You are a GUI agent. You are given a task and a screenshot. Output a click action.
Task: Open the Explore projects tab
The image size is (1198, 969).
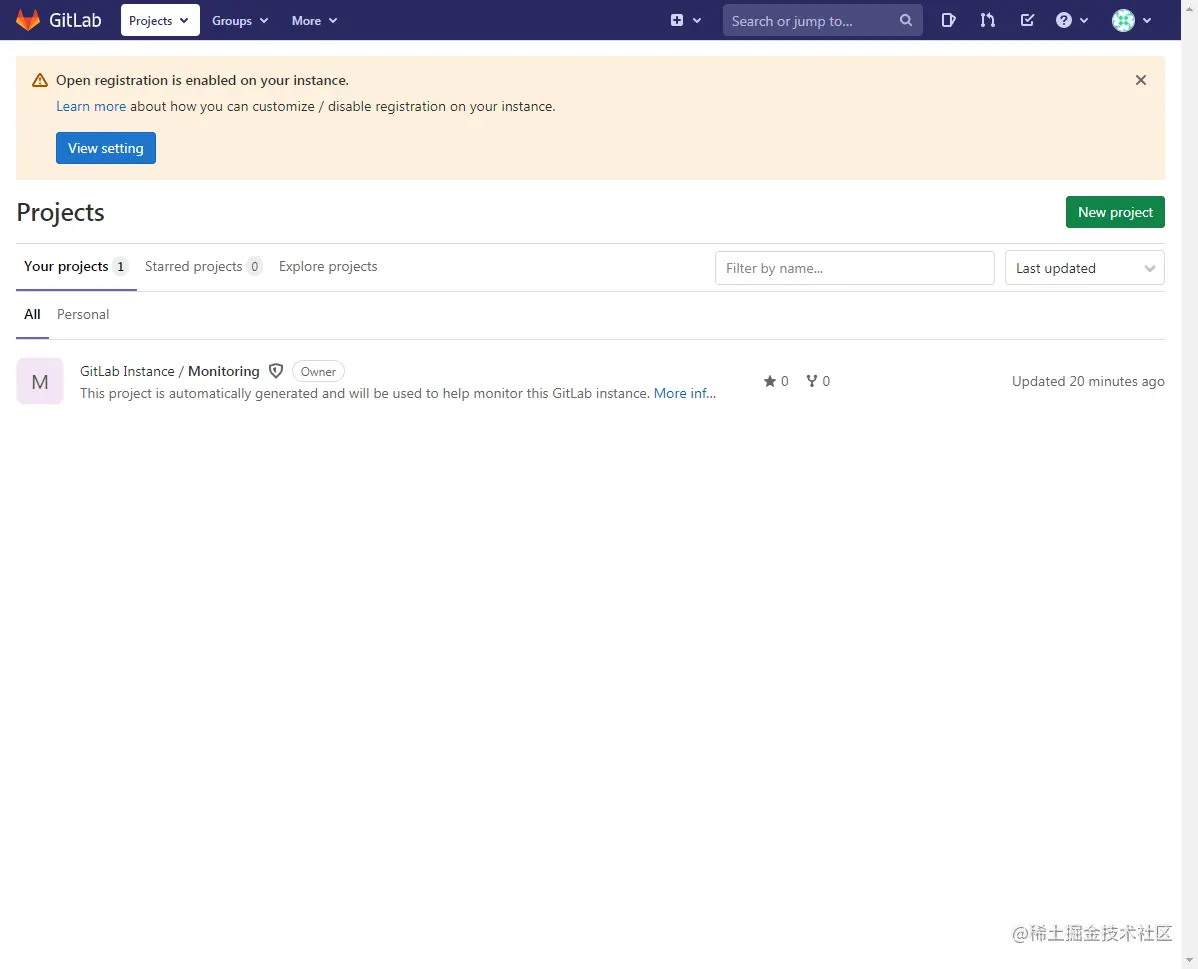pos(328,267)
